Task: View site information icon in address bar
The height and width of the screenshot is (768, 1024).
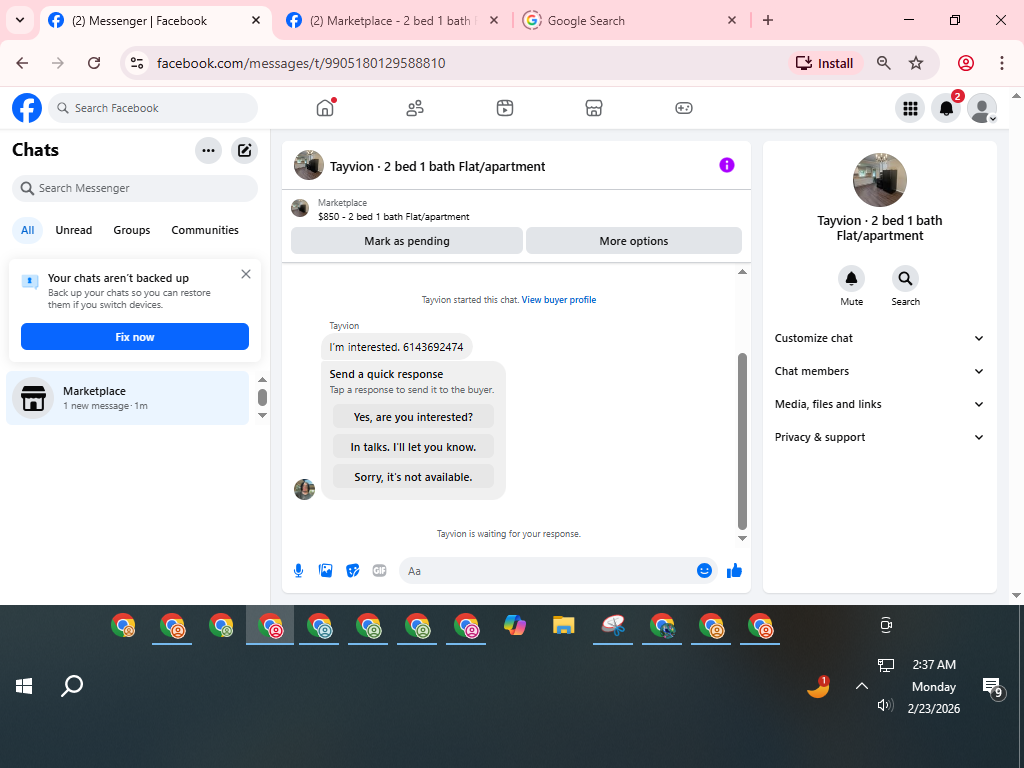Action: 136,63
